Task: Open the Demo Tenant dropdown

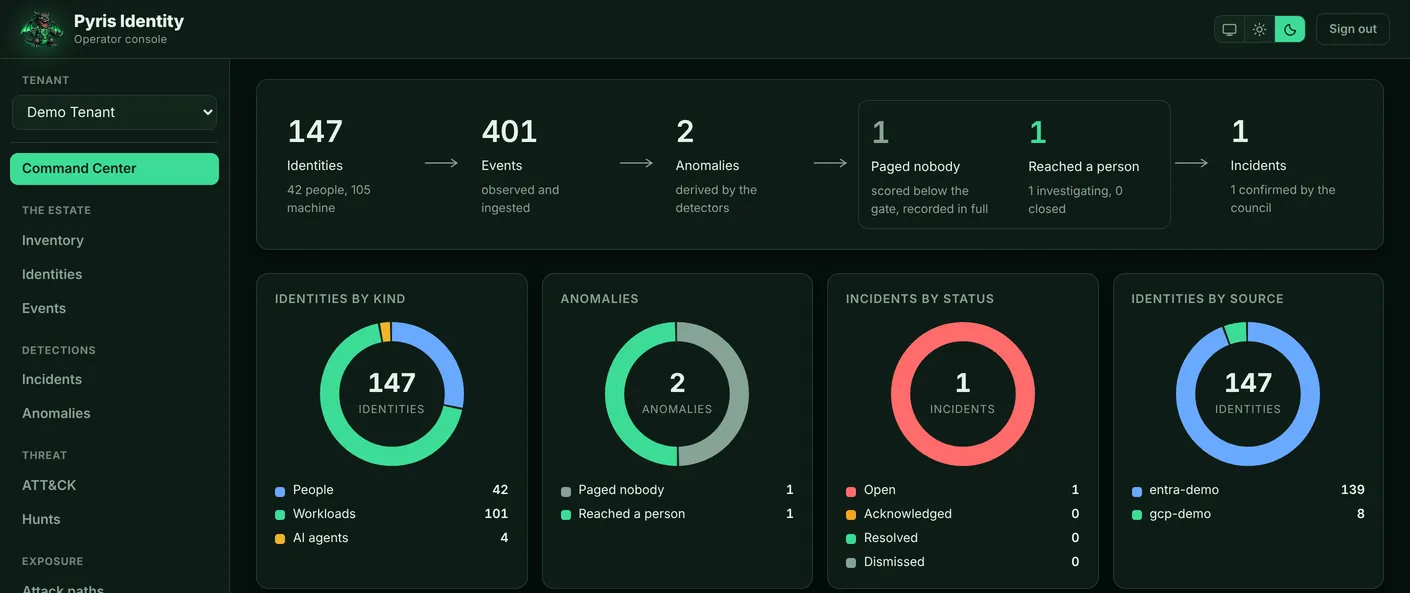Action: click(x=114, y=112)
